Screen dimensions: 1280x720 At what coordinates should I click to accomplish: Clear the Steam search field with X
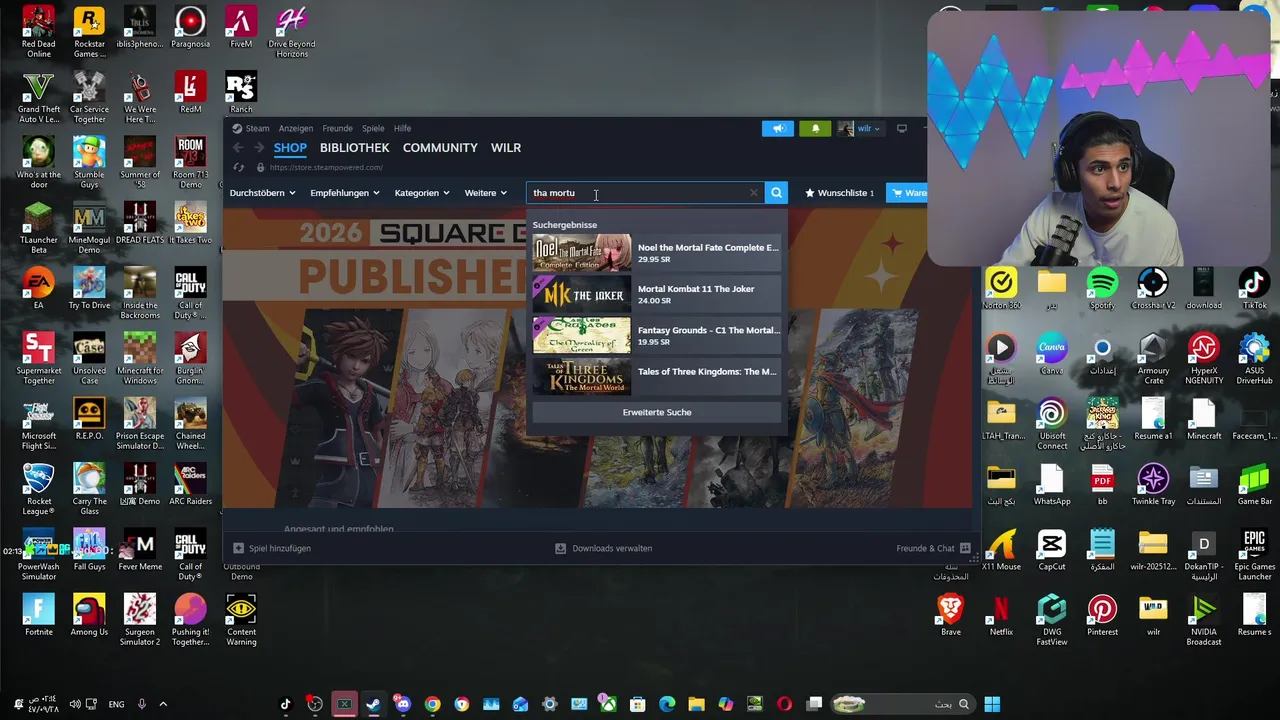(x=754, y=193)
